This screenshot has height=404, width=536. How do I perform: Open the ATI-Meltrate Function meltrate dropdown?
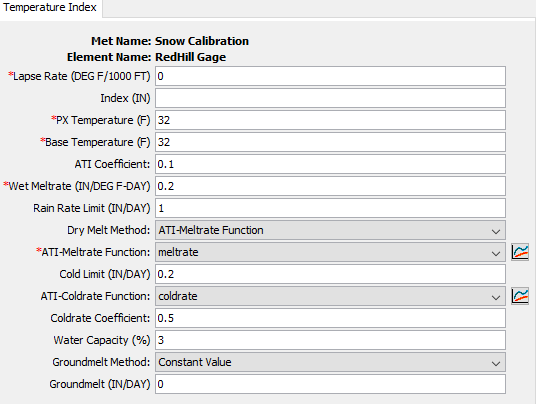(330, 252)
